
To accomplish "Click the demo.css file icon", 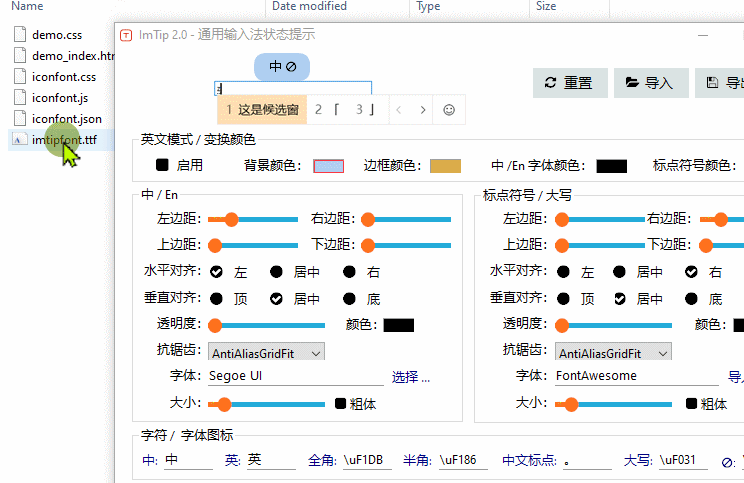I will point(20,35).
